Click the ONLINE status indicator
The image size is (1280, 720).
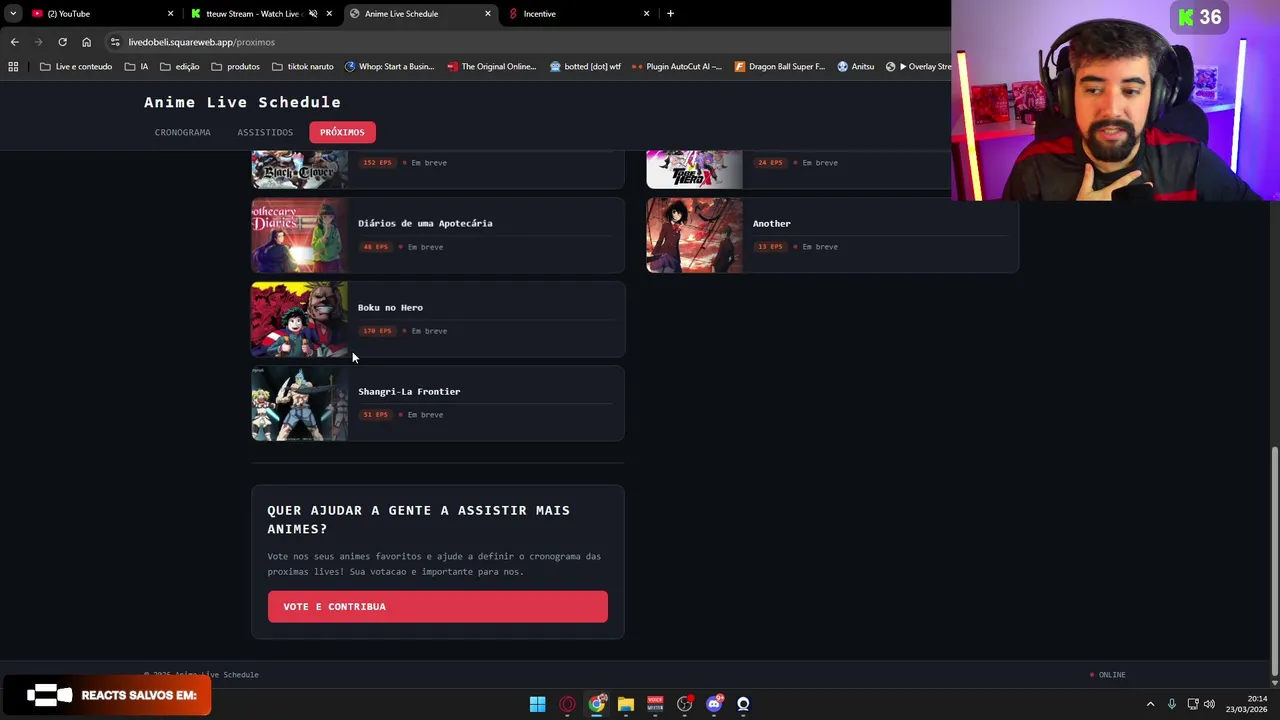pos(1107,675)
